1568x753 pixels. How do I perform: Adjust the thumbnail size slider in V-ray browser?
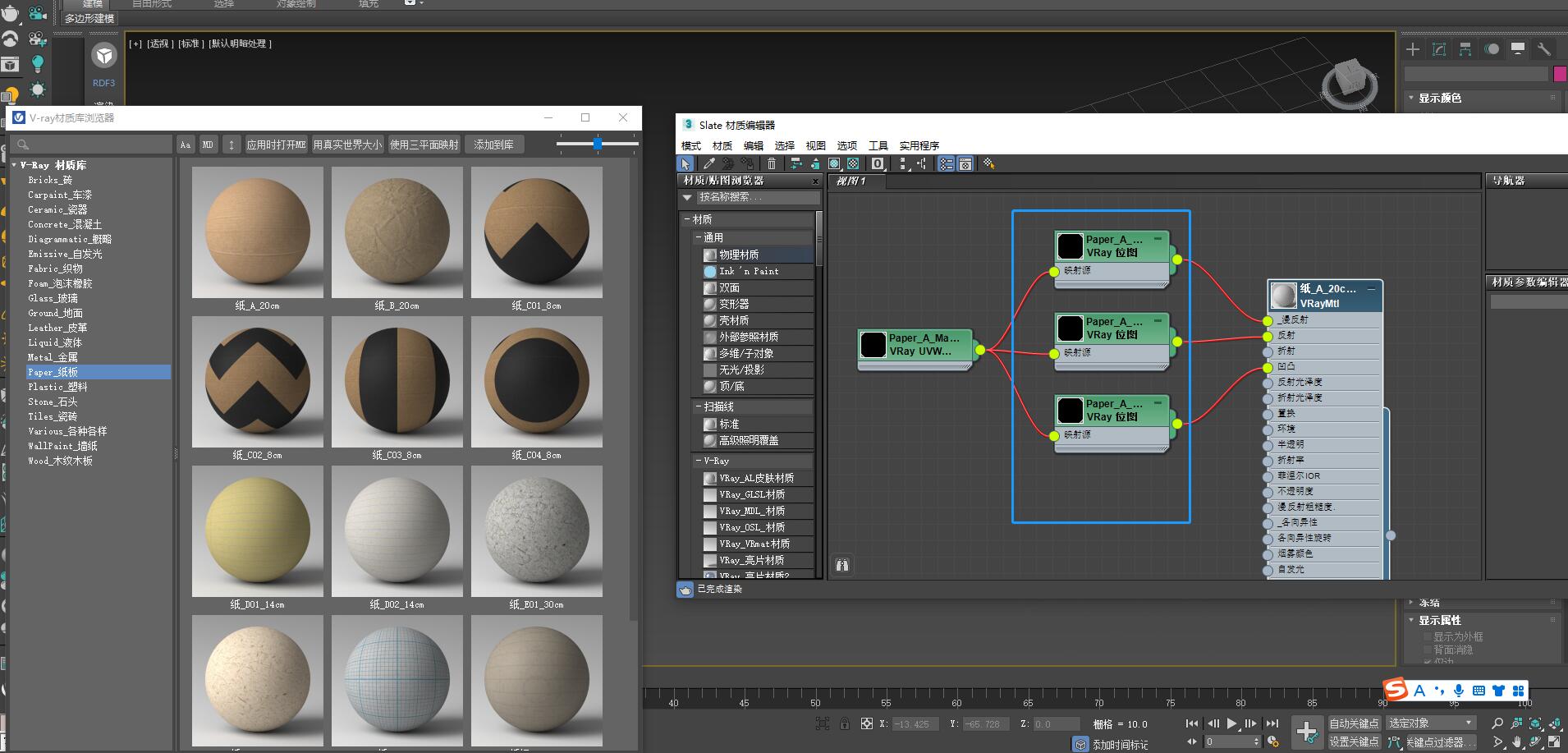[x=598, y=144]
